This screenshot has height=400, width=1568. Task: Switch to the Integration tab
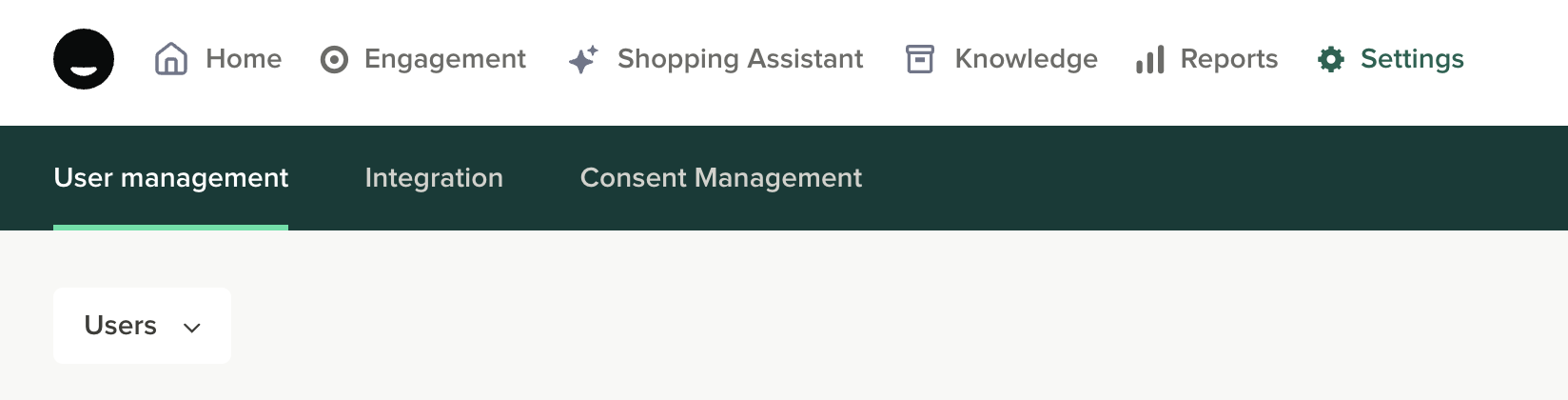pos(434,178)
